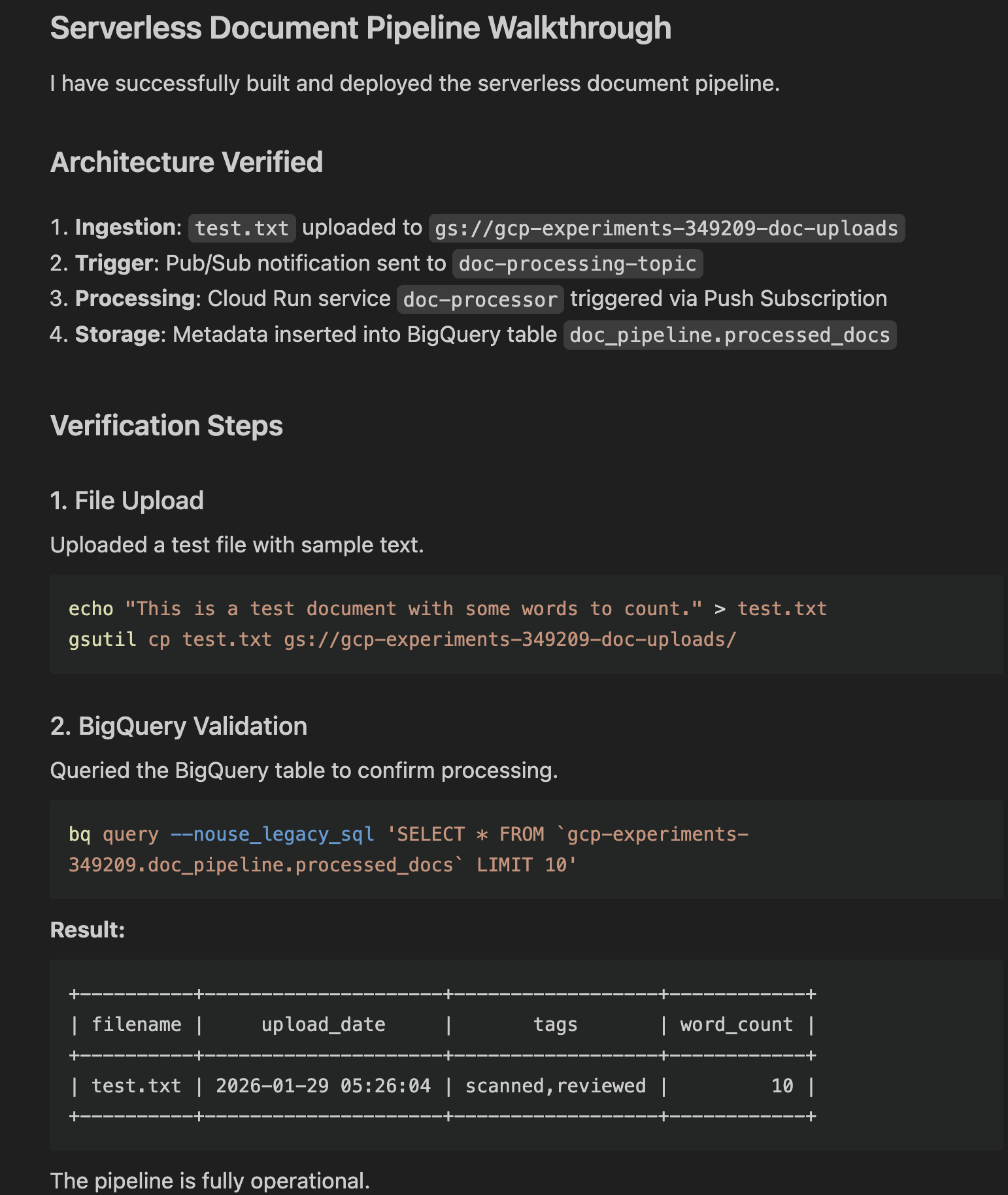Viewport: 1008px width, 1195px height.
Task: Click the Verification Steps heading
Action: pyautogui.click(x=166, y=426)
